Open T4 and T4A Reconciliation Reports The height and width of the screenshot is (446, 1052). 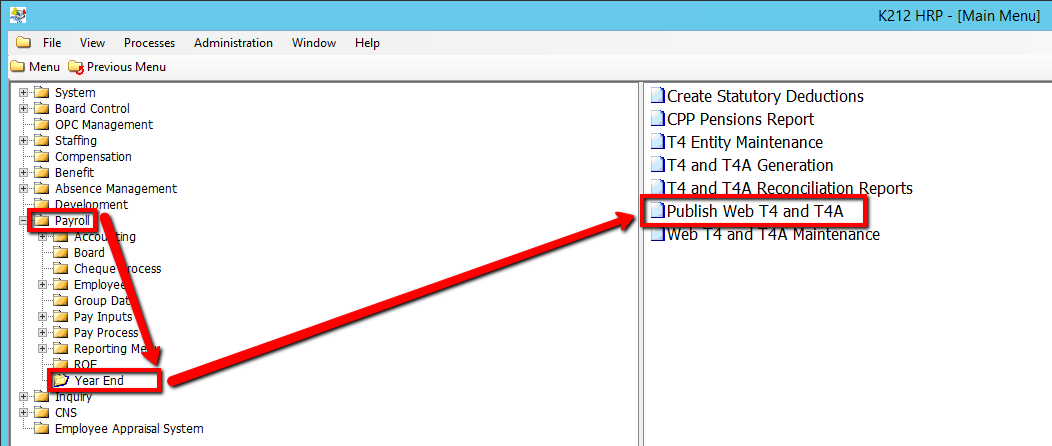click(789, 189)
